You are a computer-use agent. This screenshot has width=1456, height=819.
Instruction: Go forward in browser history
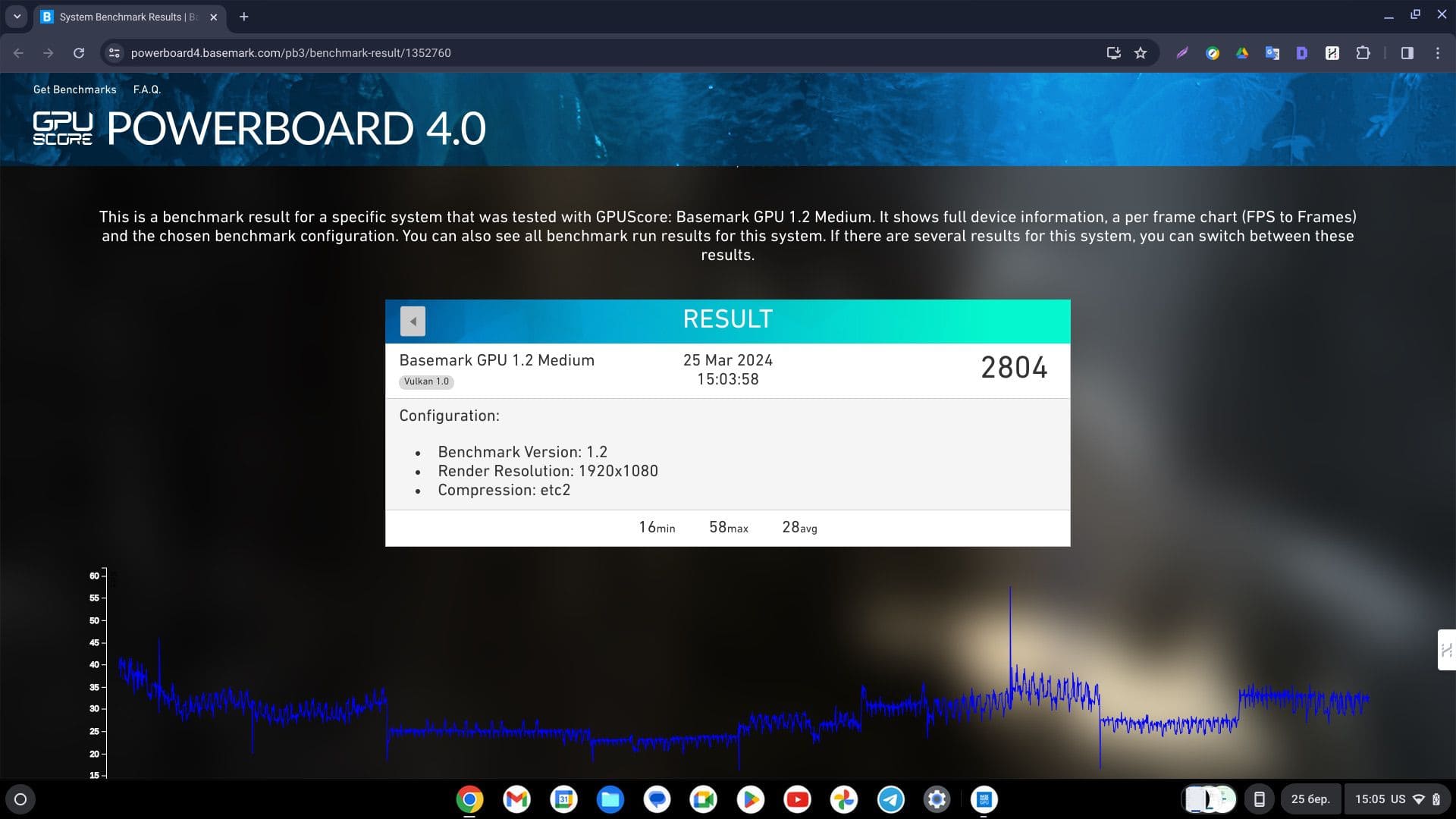tap(49, 53)
